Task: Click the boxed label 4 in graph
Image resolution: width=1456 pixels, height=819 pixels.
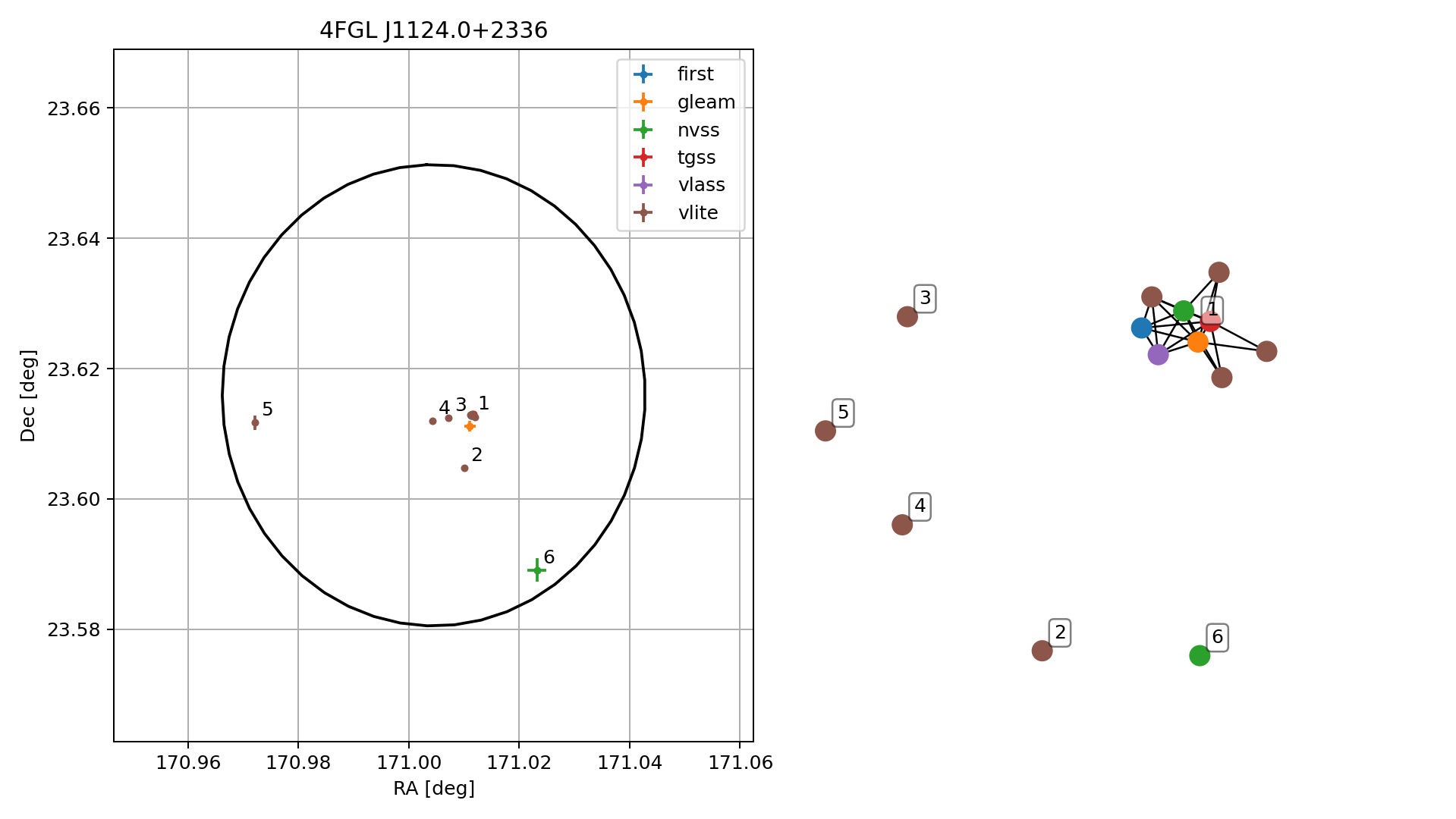Action: click(920, 507)
